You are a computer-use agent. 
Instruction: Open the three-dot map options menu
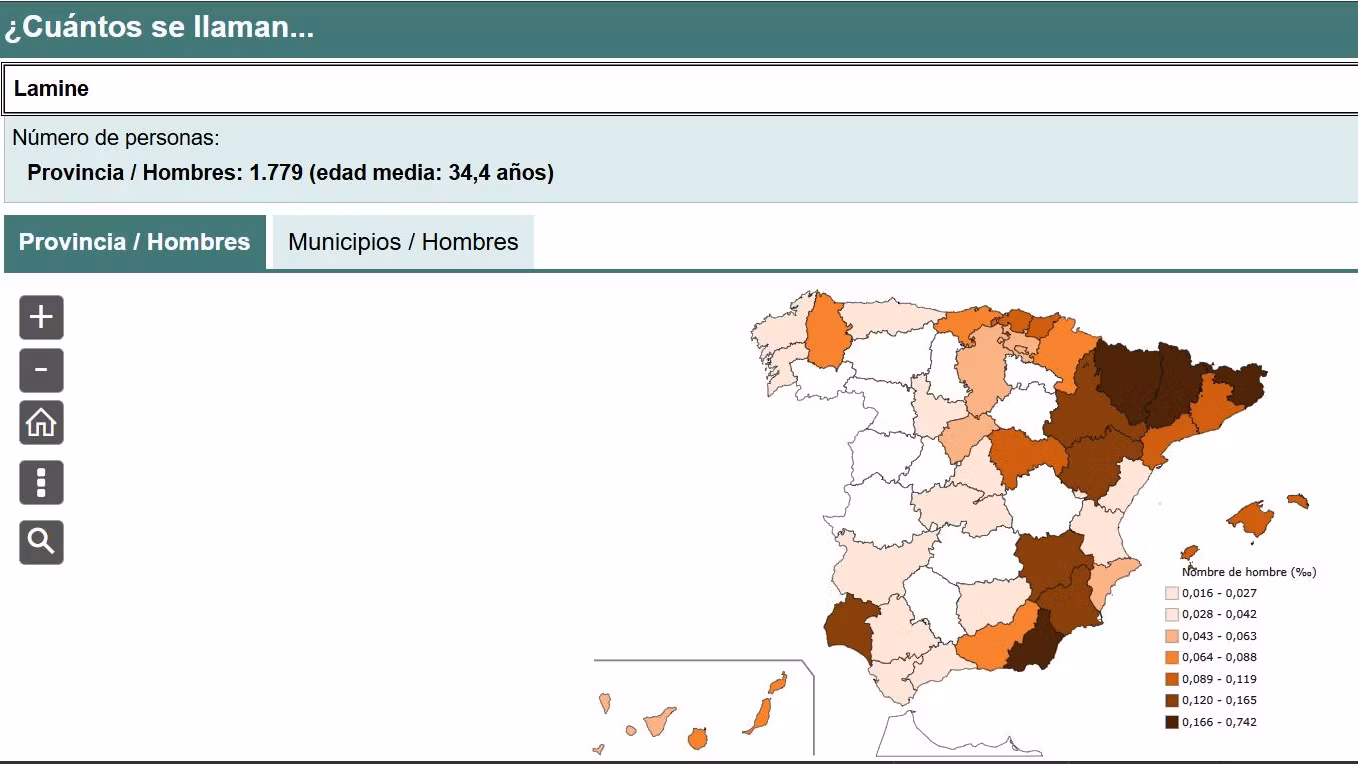pyautogui.click(x=41, y=483)
